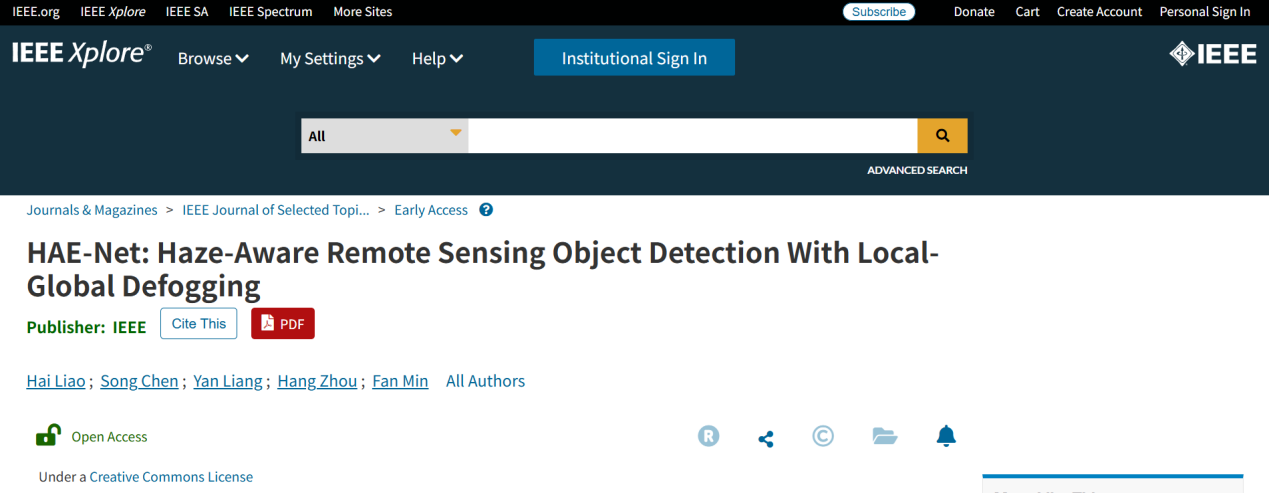Viewport: 1269px width, 493px height.
Task: Open IEEE Spectrum in top bar
Action: pos(270,12)
